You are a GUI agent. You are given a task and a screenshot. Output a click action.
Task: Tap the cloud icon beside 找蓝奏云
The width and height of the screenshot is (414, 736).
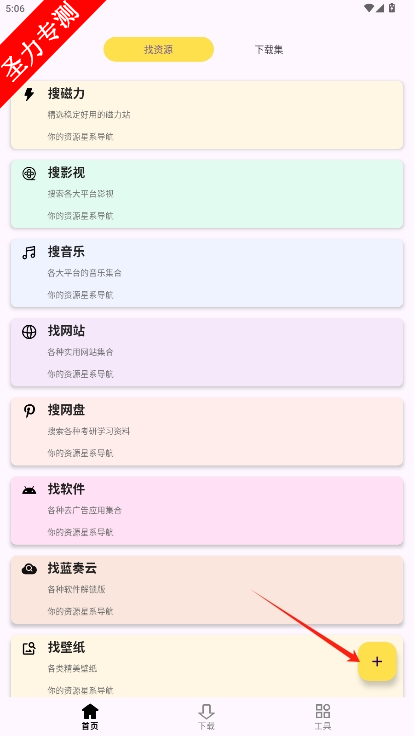click(x=29, y=569)
